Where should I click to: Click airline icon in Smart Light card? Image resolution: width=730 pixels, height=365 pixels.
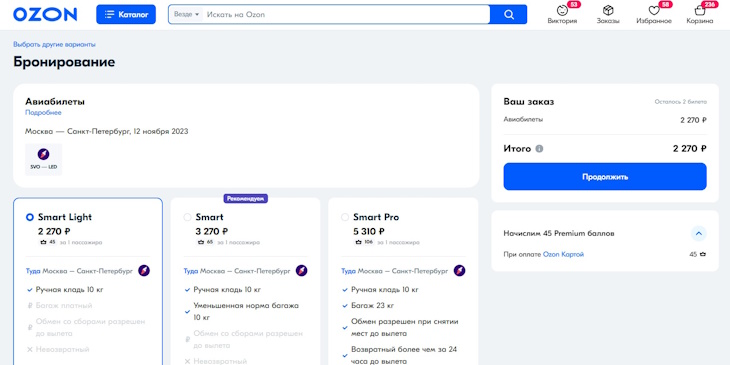coord(144,270)
